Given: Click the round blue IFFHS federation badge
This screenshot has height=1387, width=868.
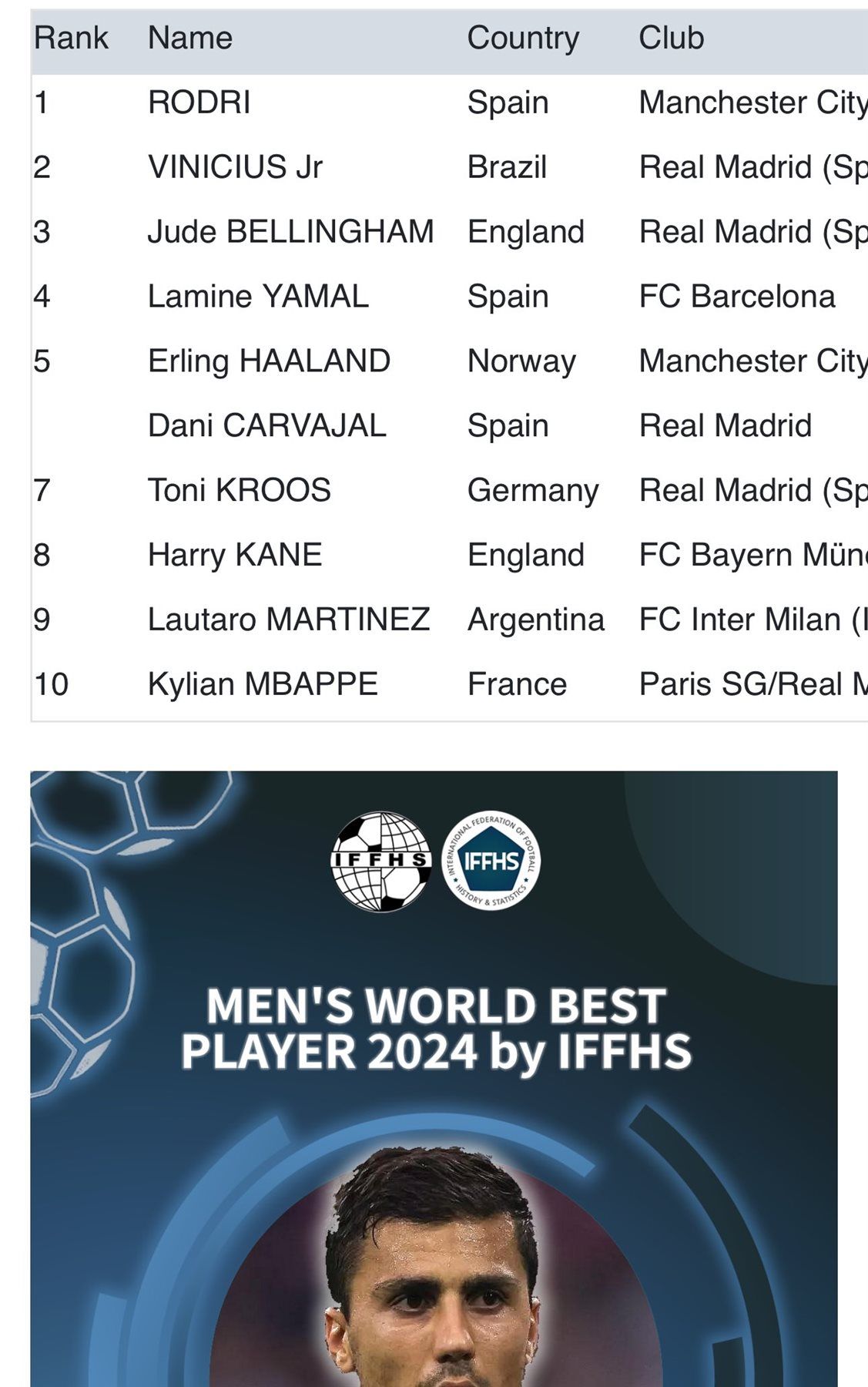Looking at the screenshot, I should click(491, 861).
